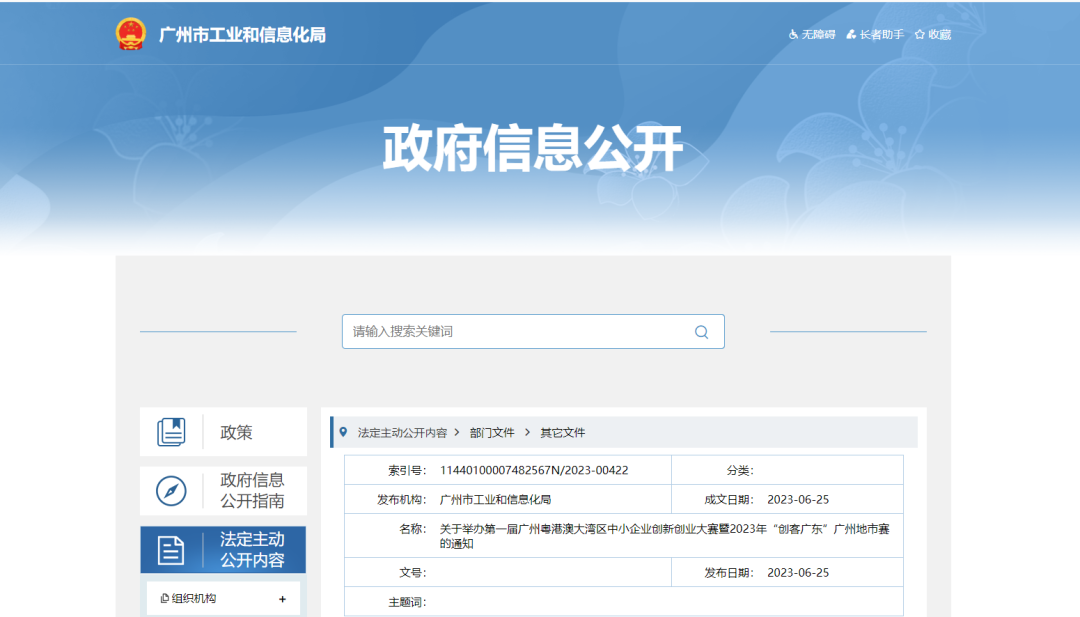This screenshot has height=617, width=1080.
Task: Click the 分类 label
Action: [x=740, y=470]
